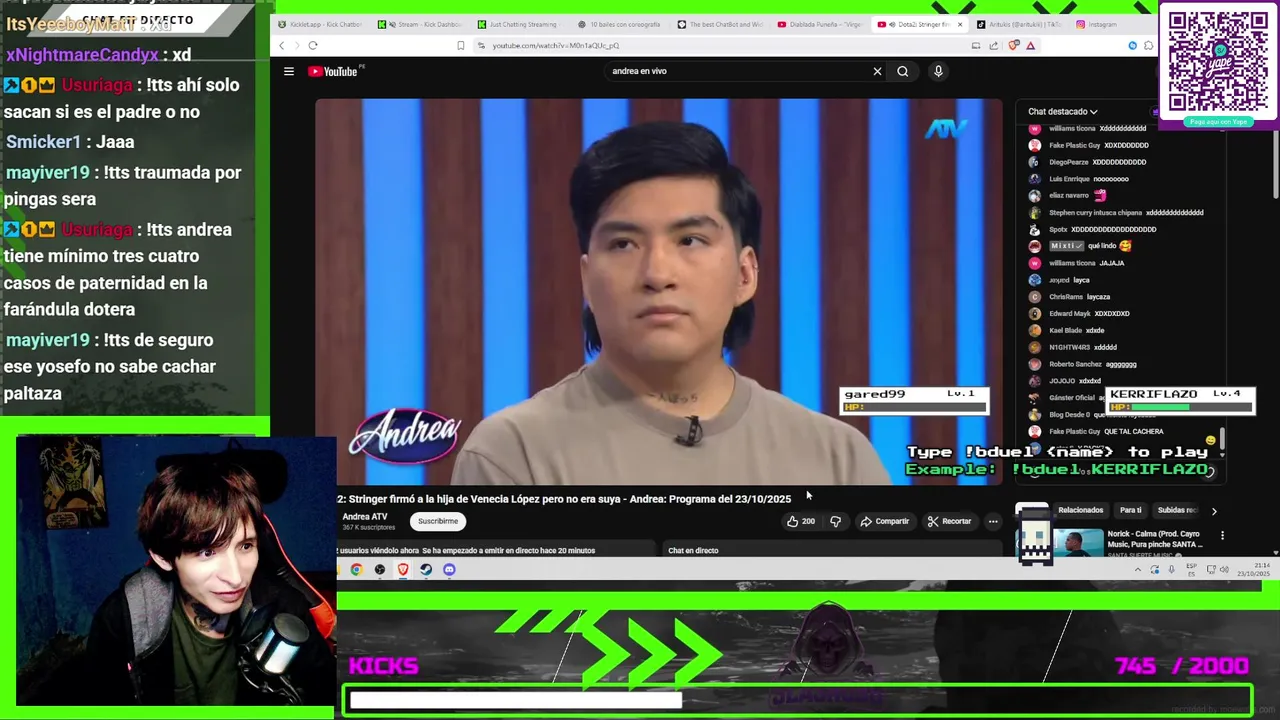Open Discord from the taskbar
The width and height of the screenshot is (1280, 720).
[449, 570]
